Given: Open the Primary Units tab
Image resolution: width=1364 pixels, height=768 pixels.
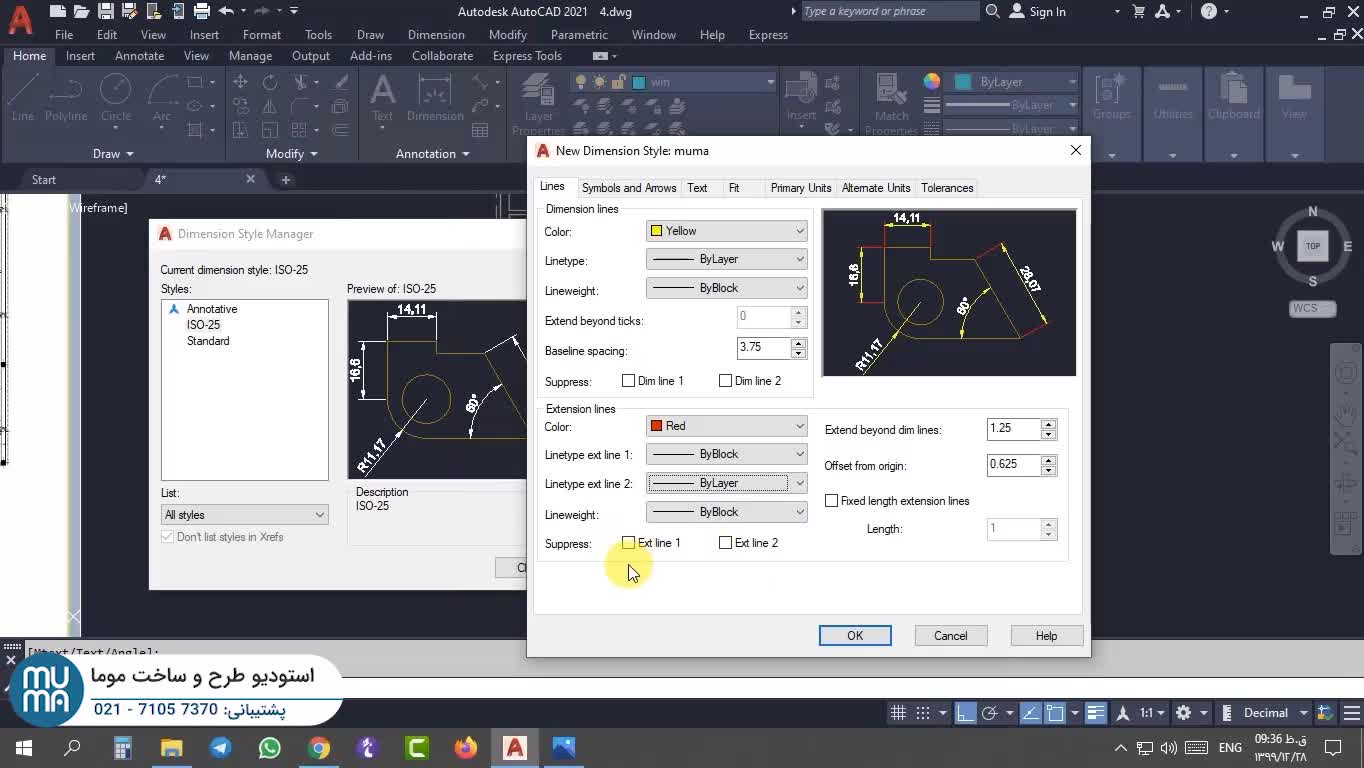Looking at the screenshot, I should 800,188.
